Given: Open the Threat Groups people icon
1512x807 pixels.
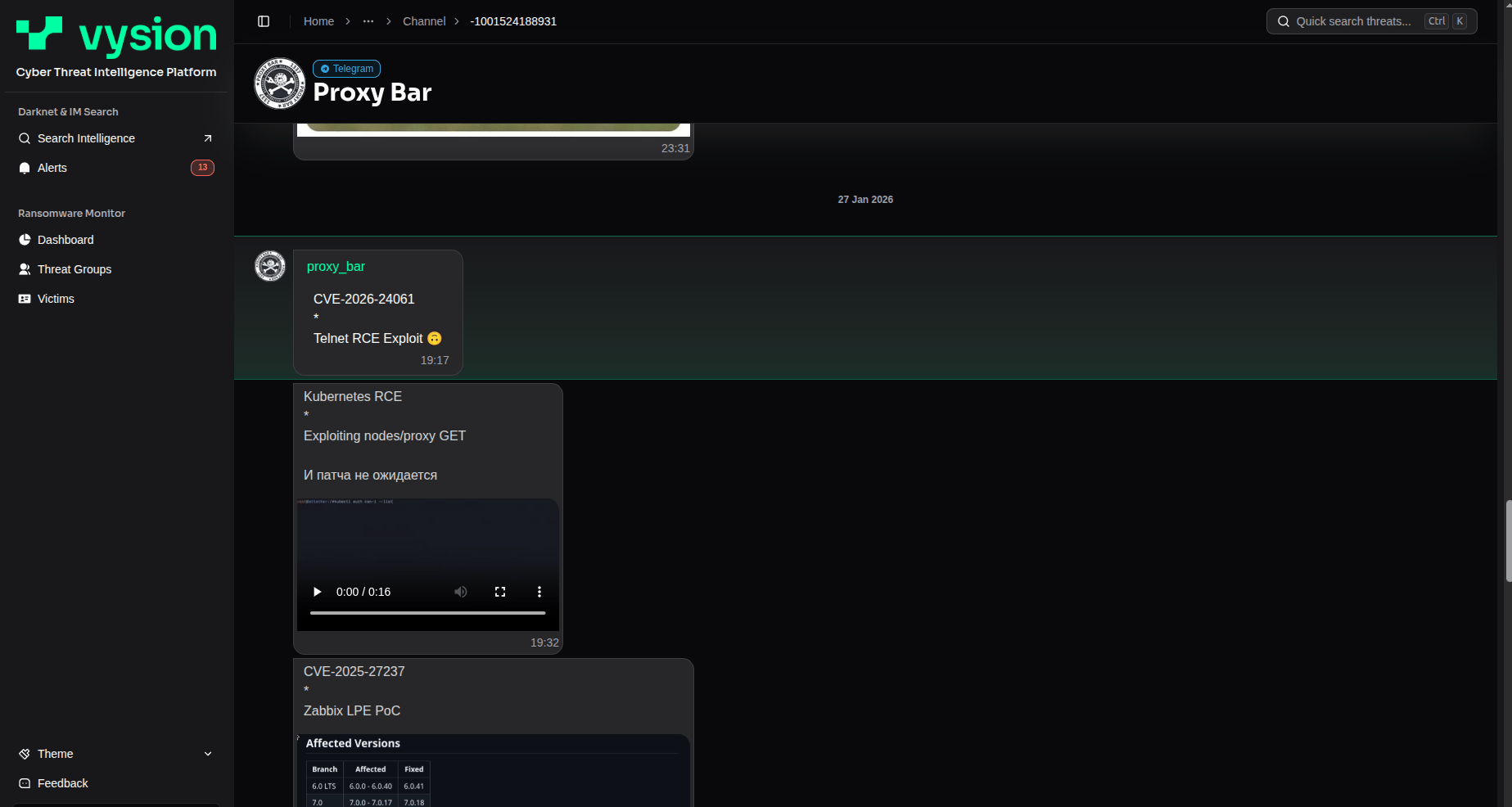Looking at the screenshot, I should pyautogui.click(x=25, y=269).
